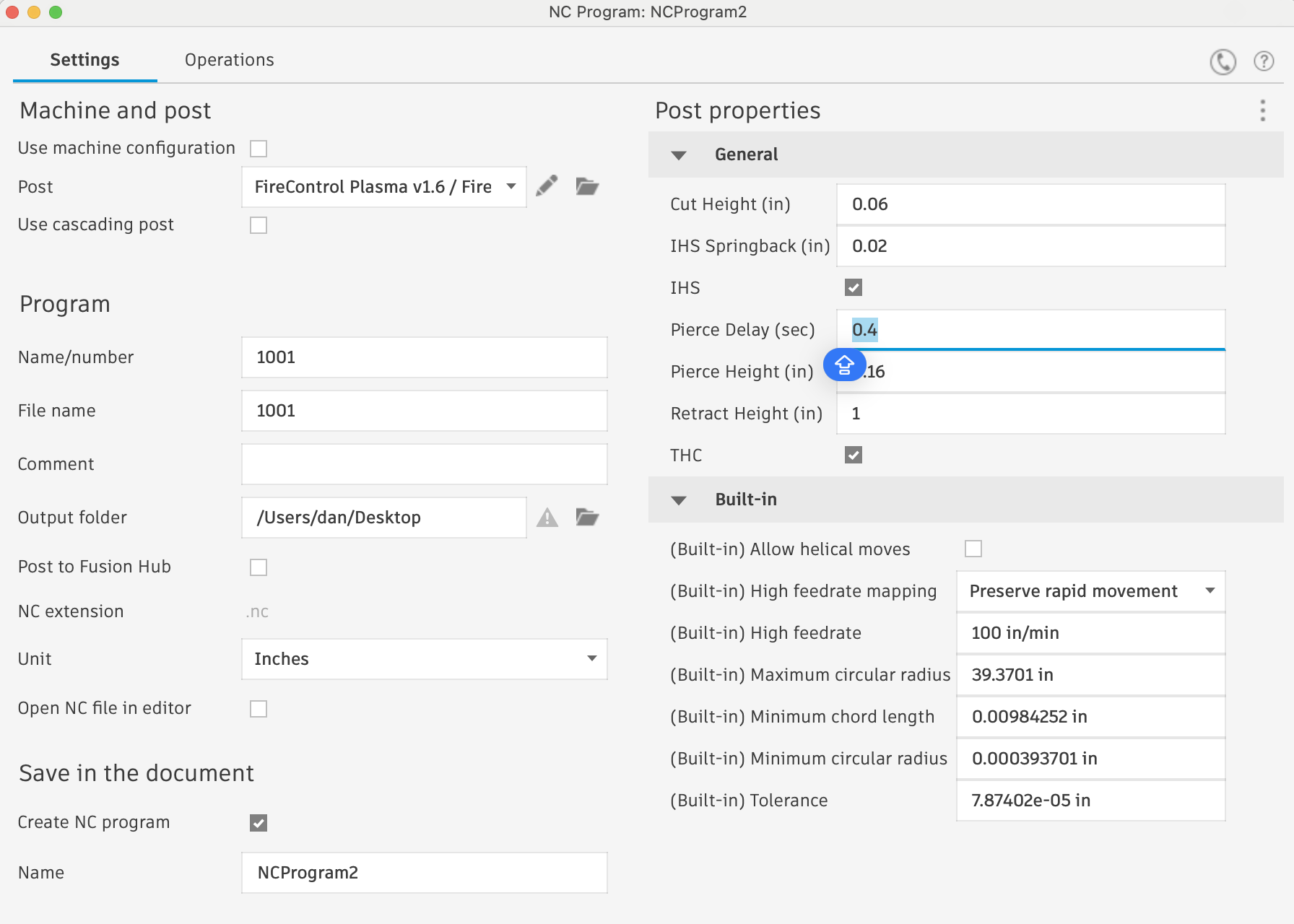Click the blue shift-arrow input indicator
This screenshot has height=924, width=1294.
844,365
